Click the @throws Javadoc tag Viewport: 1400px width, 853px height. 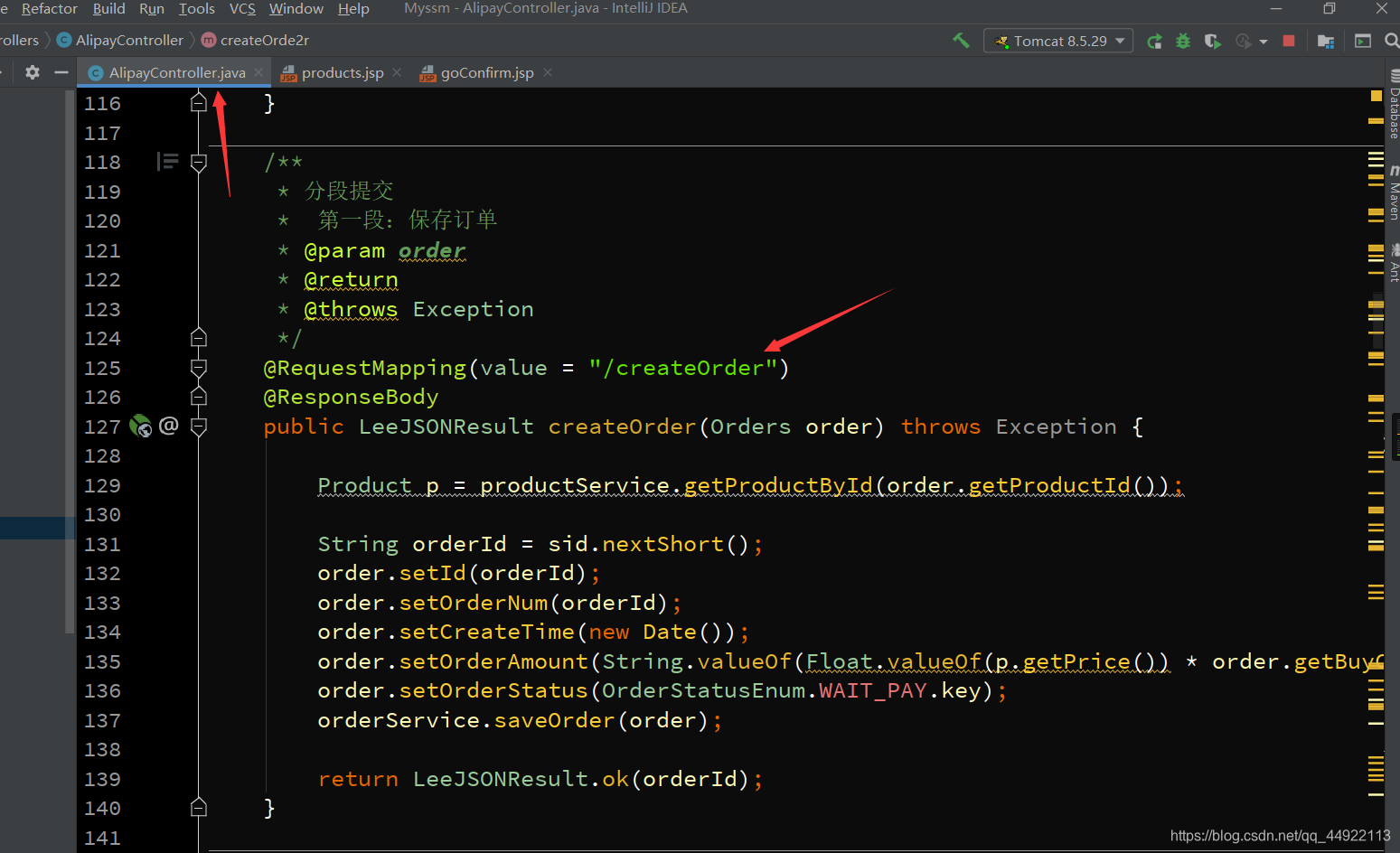351,309
